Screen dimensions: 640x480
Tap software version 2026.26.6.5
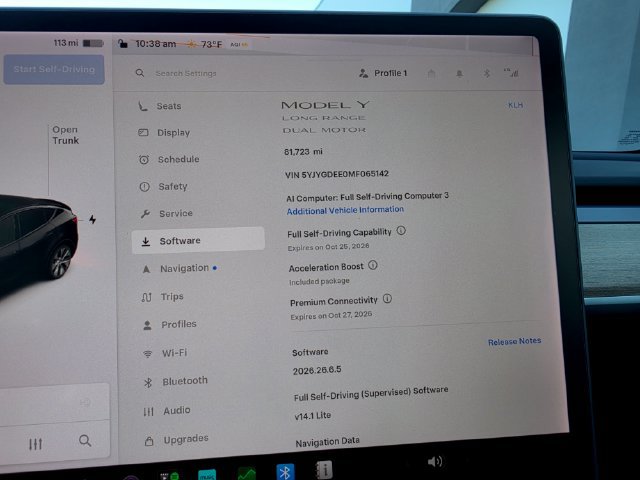317,370
